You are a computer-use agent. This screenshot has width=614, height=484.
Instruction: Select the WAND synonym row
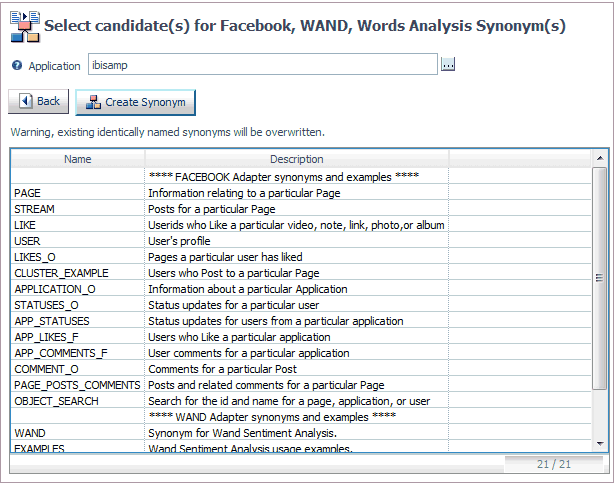coord(301,433)
